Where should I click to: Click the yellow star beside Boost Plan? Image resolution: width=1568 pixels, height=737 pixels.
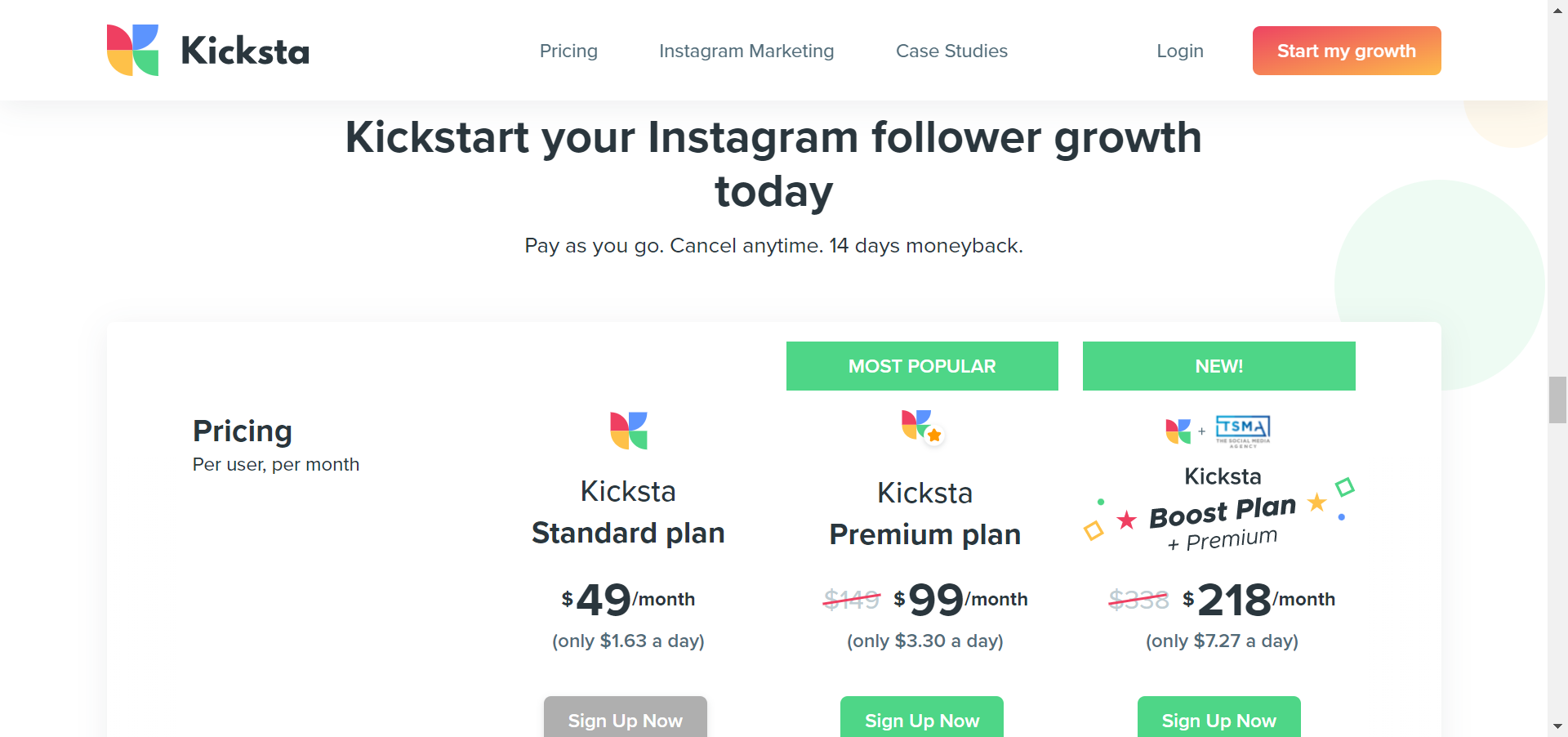pos(1316,502)
